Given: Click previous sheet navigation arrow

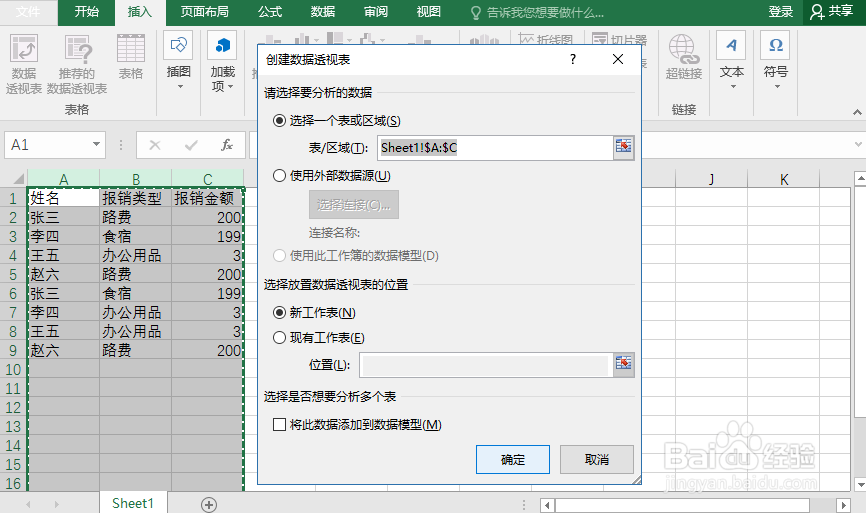Looking at the screenshot, I should point(28,504).
